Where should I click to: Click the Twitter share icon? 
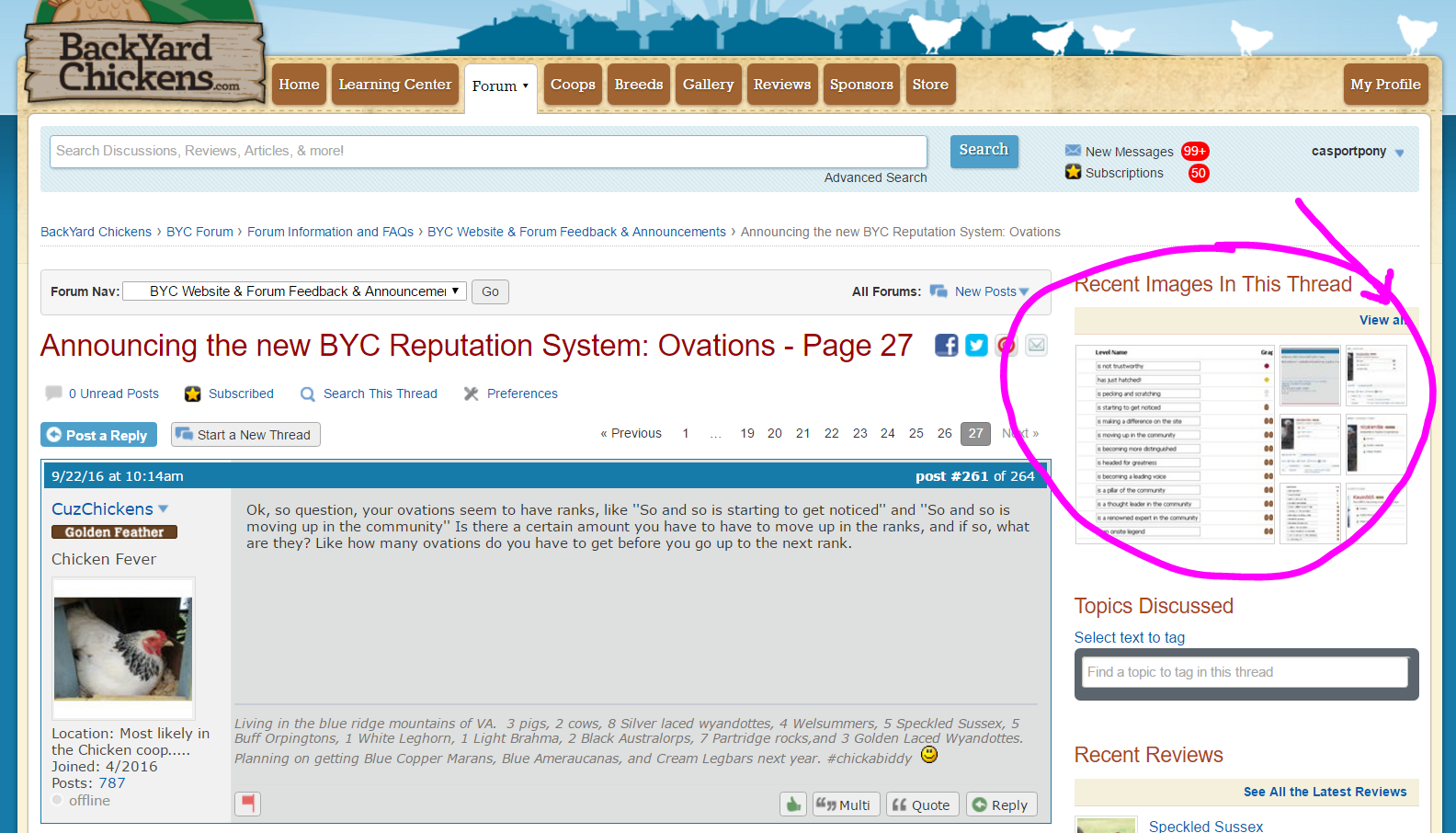pyautogui.click(x=976, y=345)
